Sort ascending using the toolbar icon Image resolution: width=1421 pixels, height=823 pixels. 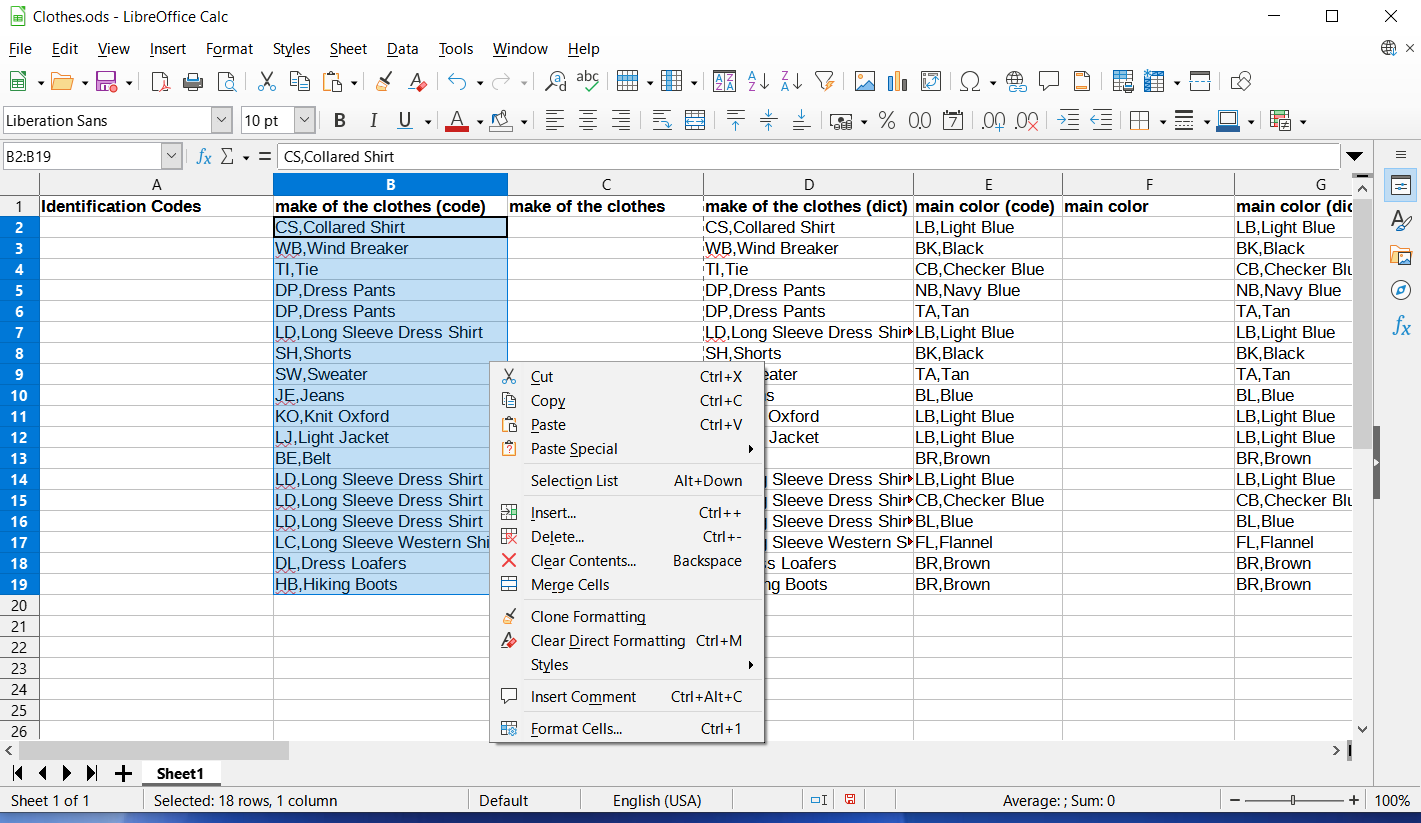(759, 82)
